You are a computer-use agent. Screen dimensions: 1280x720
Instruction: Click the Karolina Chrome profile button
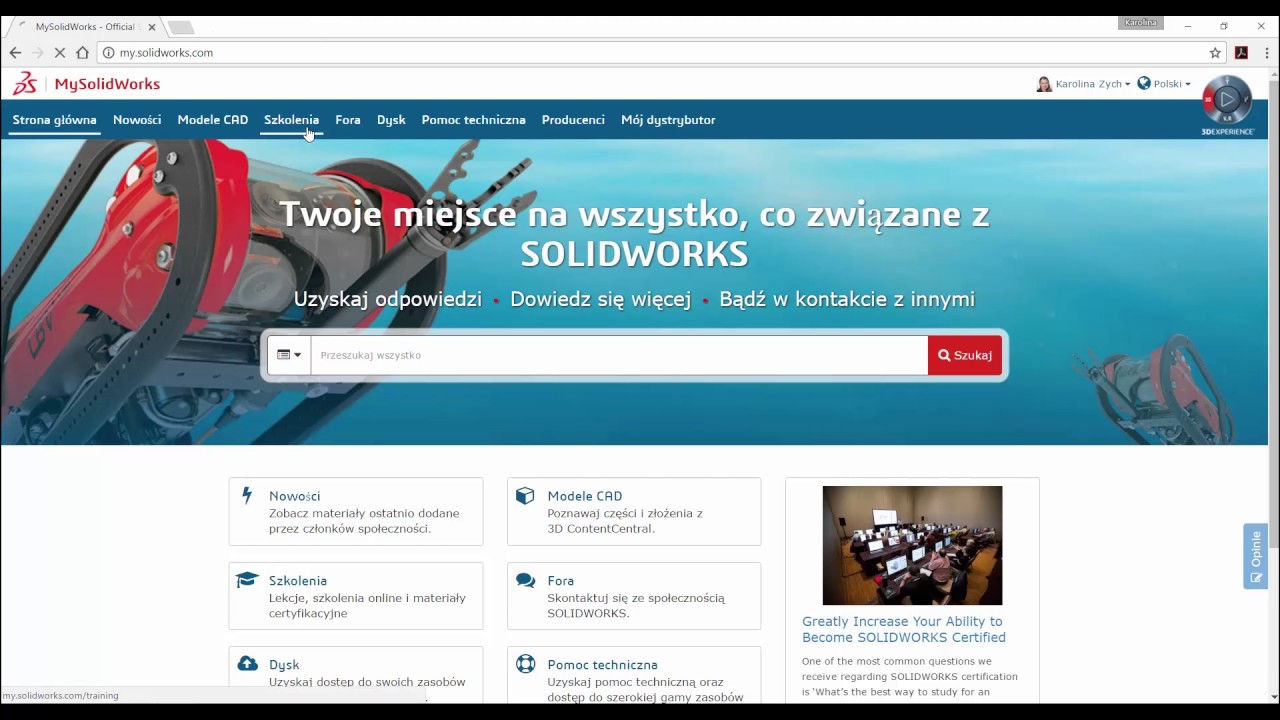click(1141, 23)
